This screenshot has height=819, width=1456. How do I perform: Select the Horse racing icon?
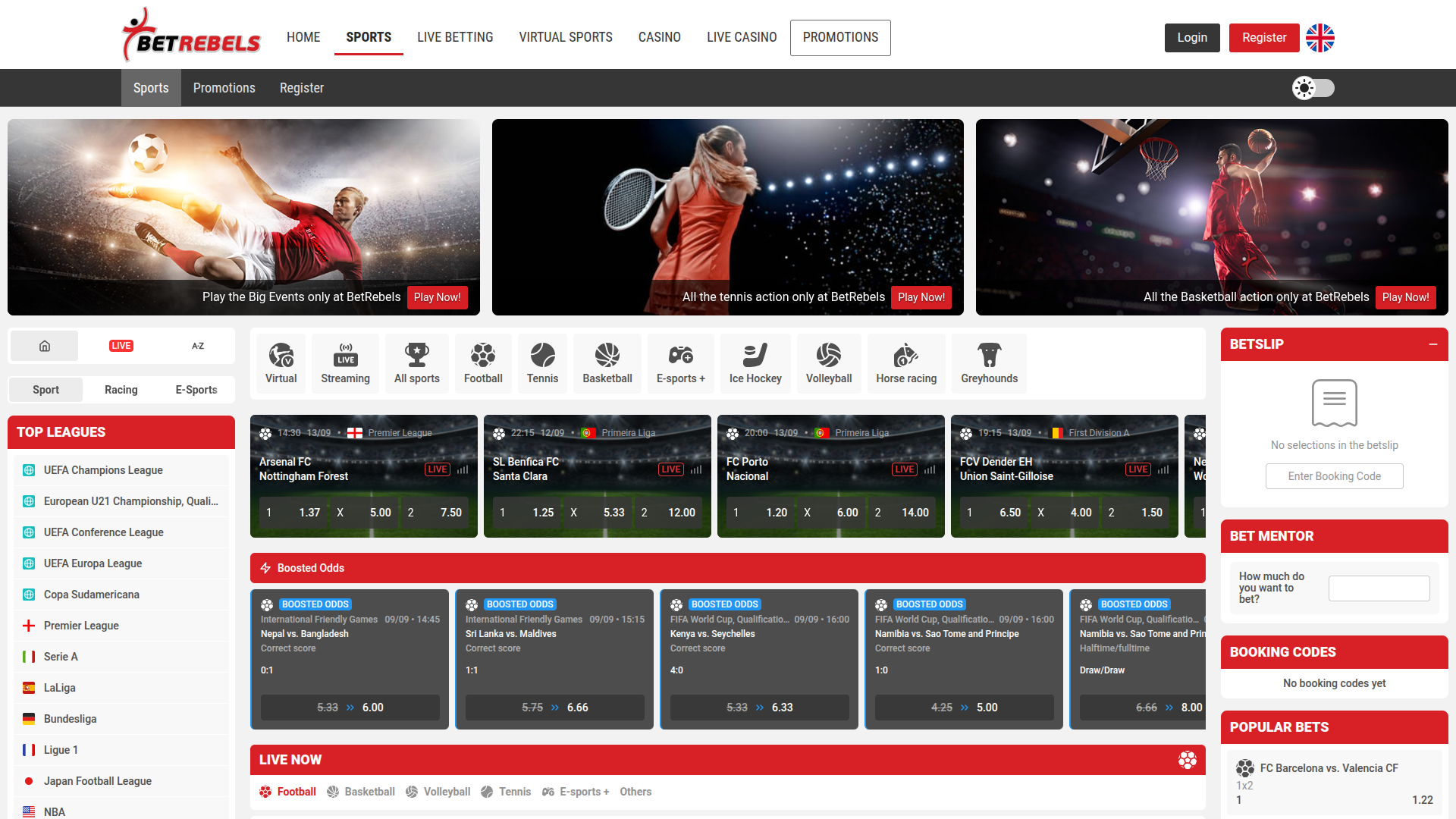pyautogui.click(x=906, y=362)
